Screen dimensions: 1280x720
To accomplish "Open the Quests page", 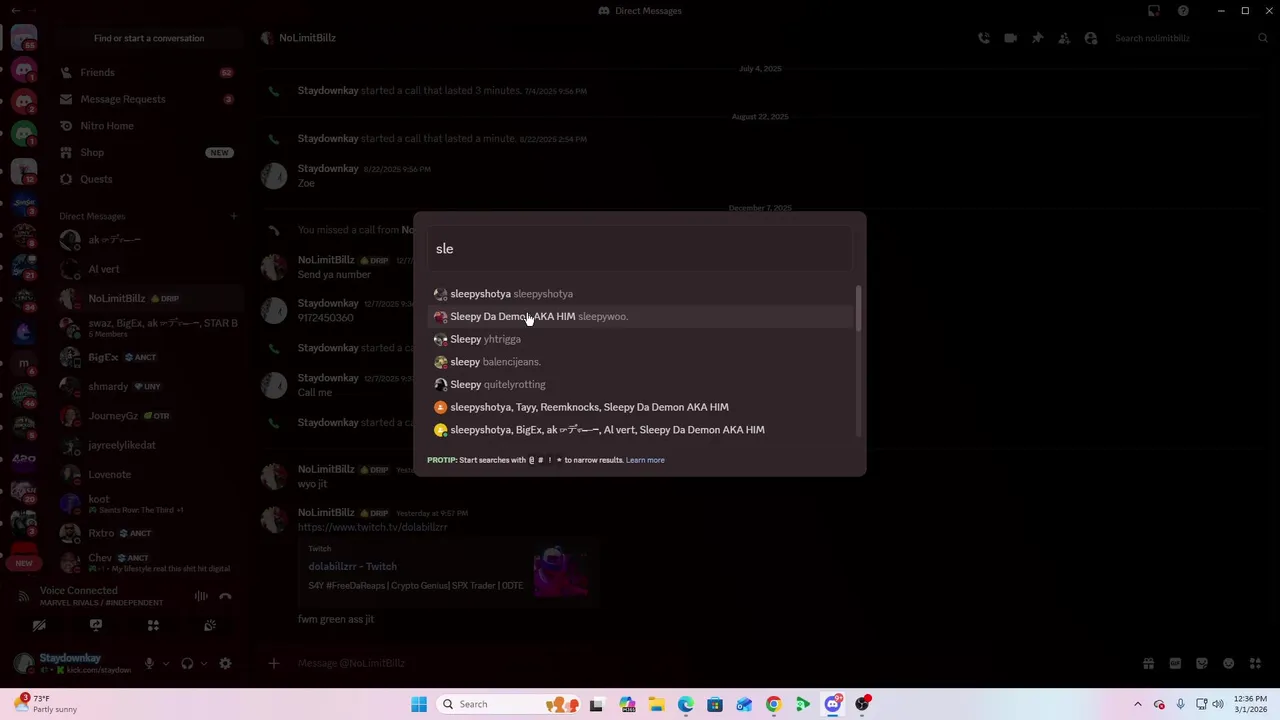I will 149,179.
